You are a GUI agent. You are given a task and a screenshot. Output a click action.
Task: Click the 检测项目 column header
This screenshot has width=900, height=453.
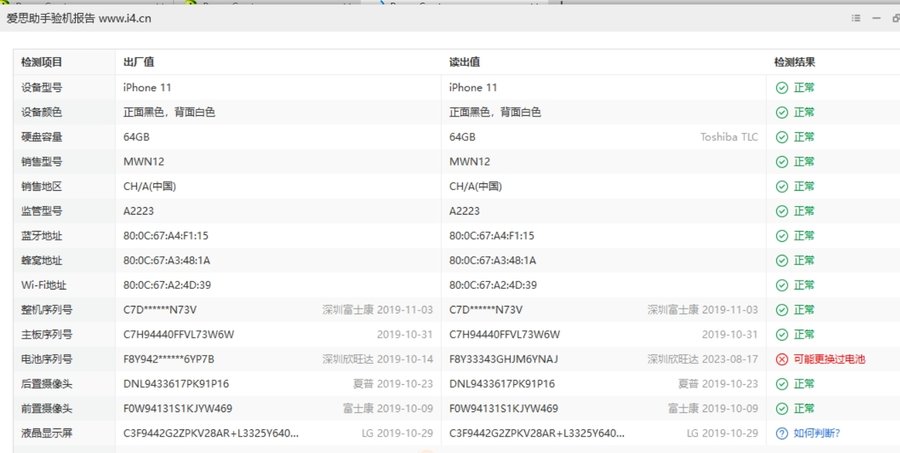coord(42,62)
